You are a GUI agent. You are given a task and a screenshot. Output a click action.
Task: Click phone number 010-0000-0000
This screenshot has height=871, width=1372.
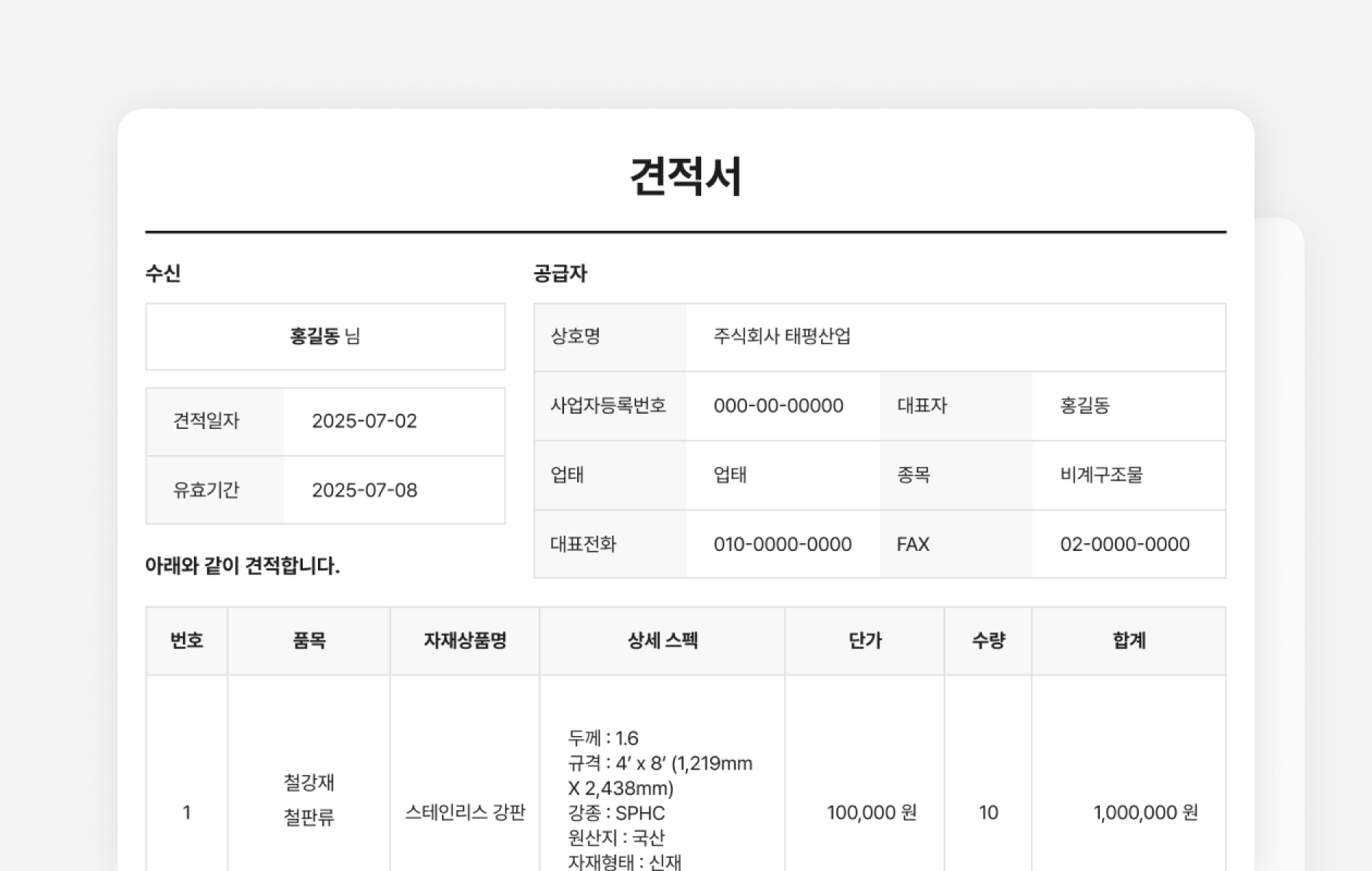pos(782,544)
